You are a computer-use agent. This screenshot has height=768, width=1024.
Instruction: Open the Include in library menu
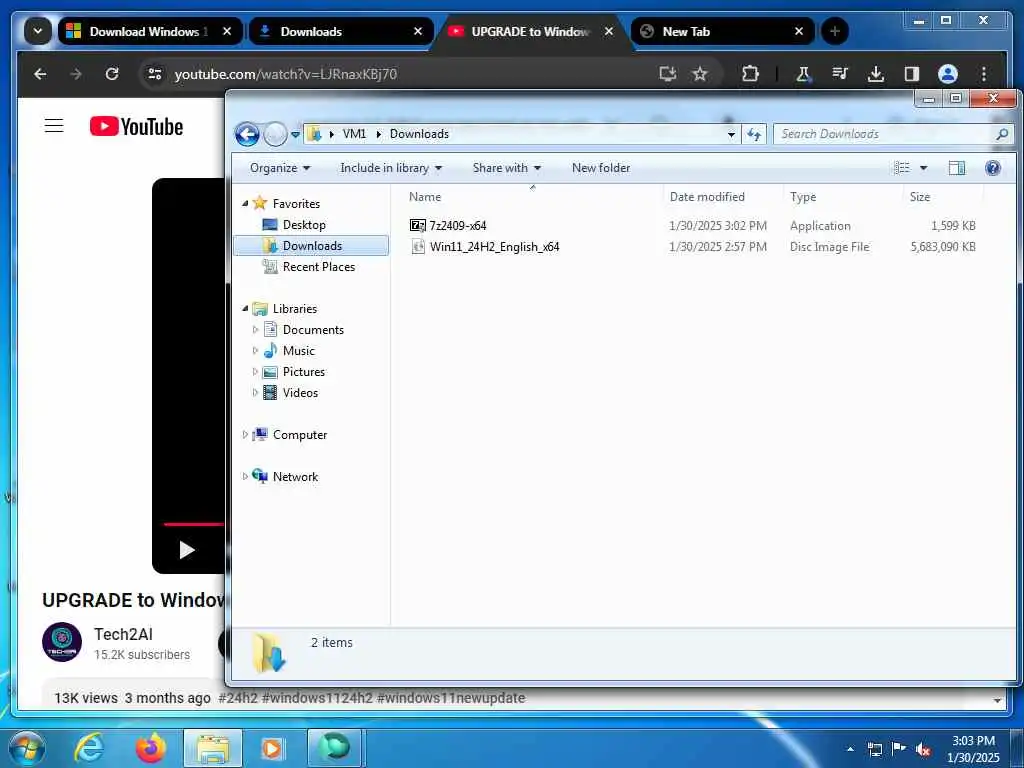pyautogui.click(x=391, y=168)
